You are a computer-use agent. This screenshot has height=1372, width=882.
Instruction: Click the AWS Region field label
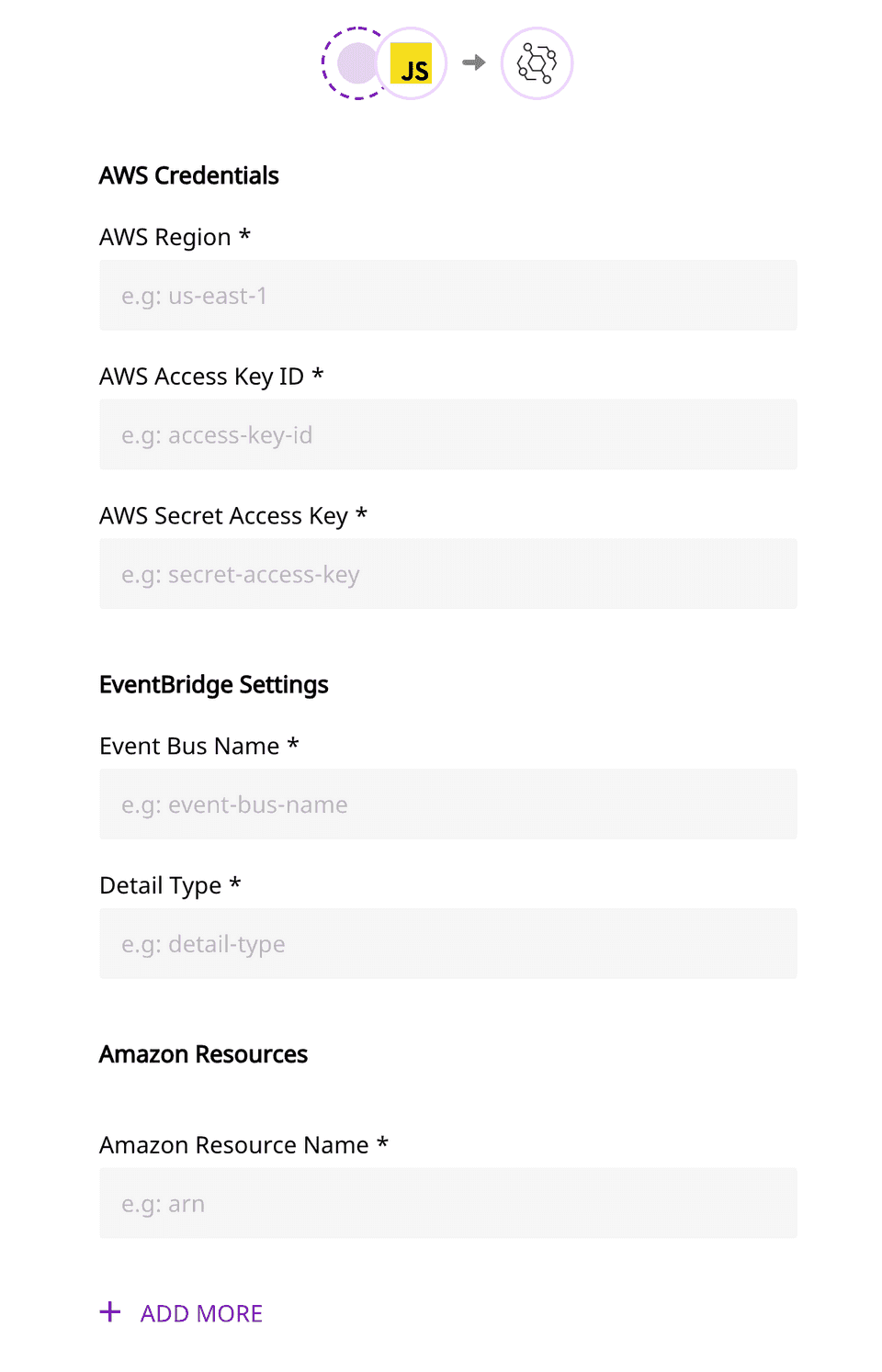pos(165,237)
